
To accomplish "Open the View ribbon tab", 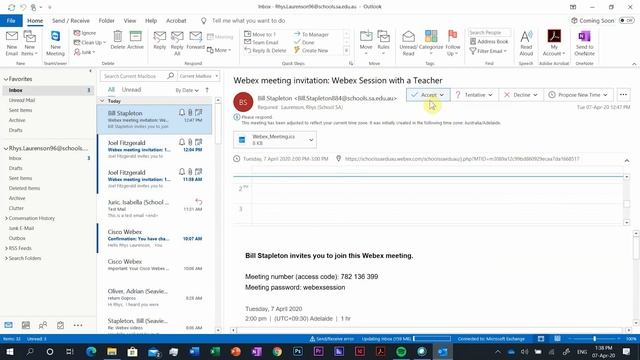I will coord(130,20).
